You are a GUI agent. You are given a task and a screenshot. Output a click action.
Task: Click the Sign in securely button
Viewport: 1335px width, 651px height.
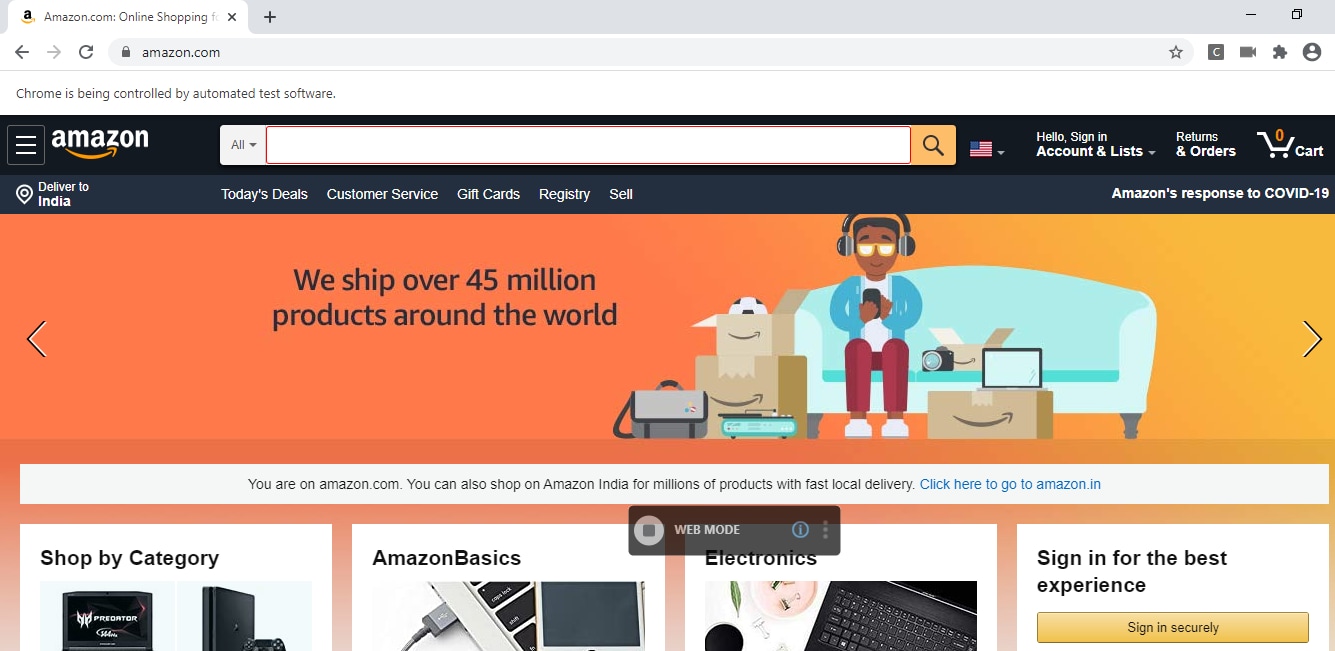pos(1173,627)
